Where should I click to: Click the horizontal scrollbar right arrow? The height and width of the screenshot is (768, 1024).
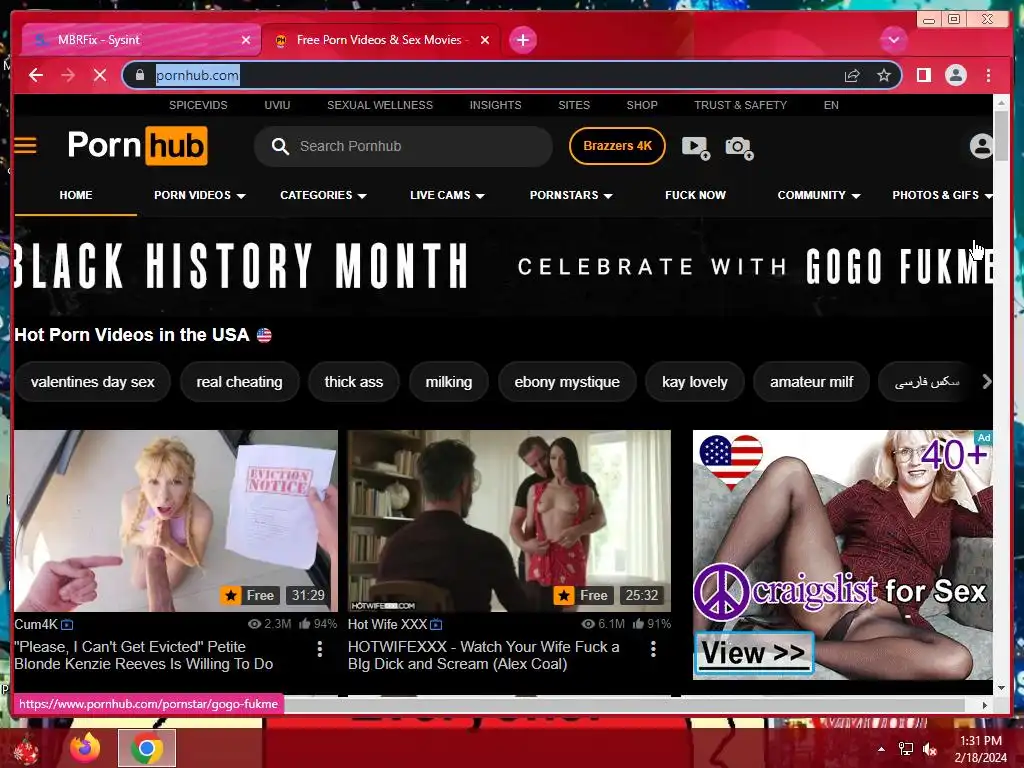coord(985,705)
